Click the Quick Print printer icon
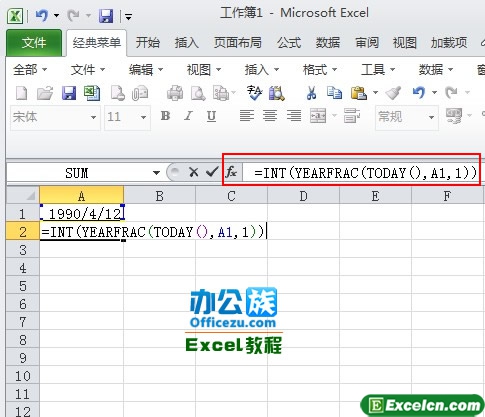 (x=175, y=93)
